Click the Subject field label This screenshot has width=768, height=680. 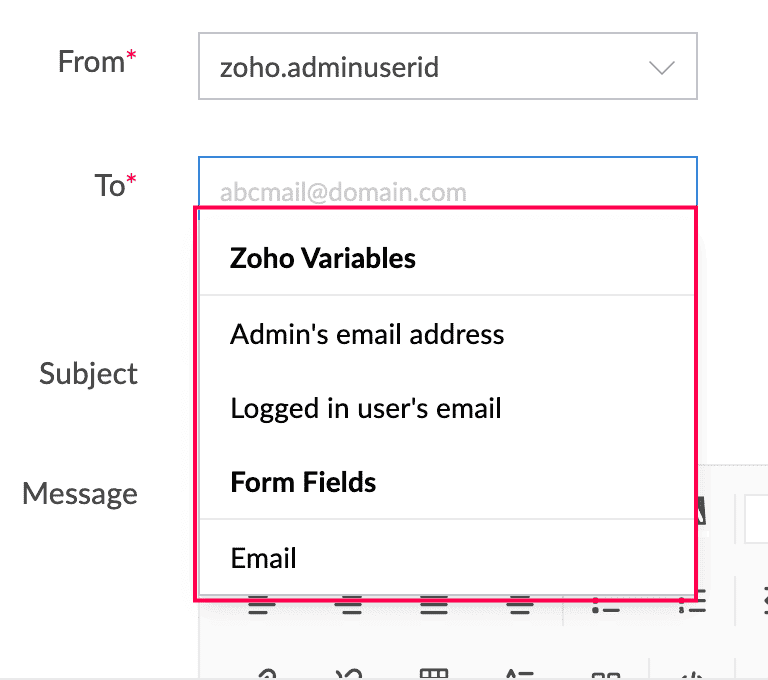click(x=88, y=374)
